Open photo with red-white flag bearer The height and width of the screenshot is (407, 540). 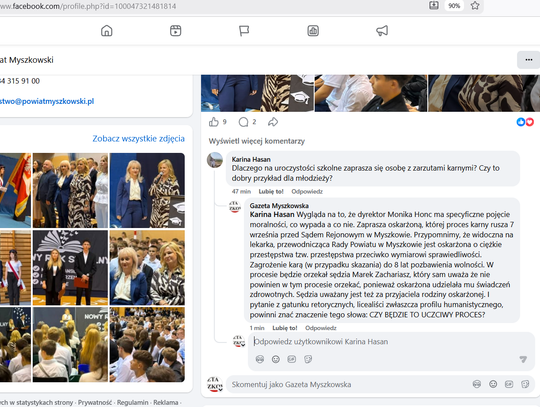(x=15, y=190)
